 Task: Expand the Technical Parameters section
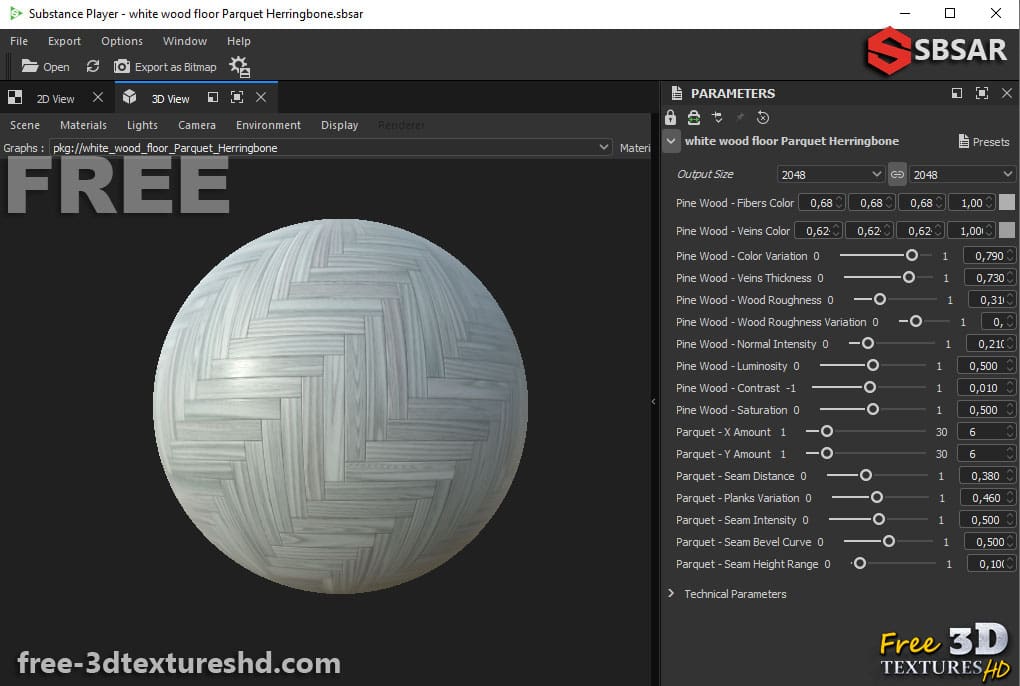click(671, 593)
